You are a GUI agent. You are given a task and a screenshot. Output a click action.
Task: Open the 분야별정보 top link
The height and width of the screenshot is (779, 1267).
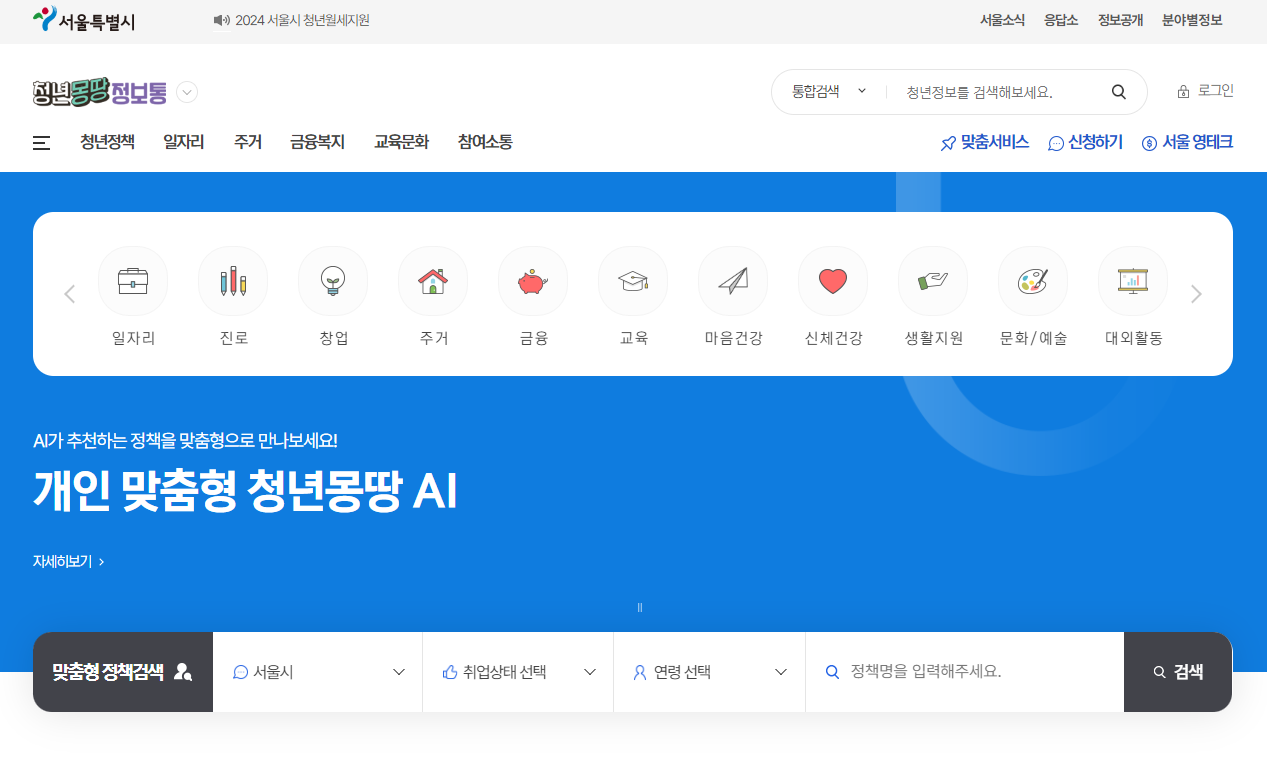(x=1192, y=20)
